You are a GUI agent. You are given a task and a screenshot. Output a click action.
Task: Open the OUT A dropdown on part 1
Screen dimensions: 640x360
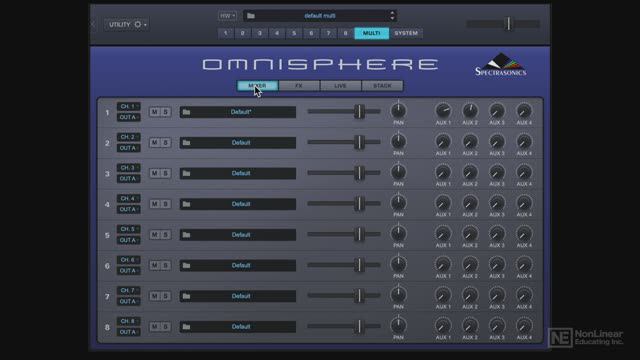click(x=129, y=117)
